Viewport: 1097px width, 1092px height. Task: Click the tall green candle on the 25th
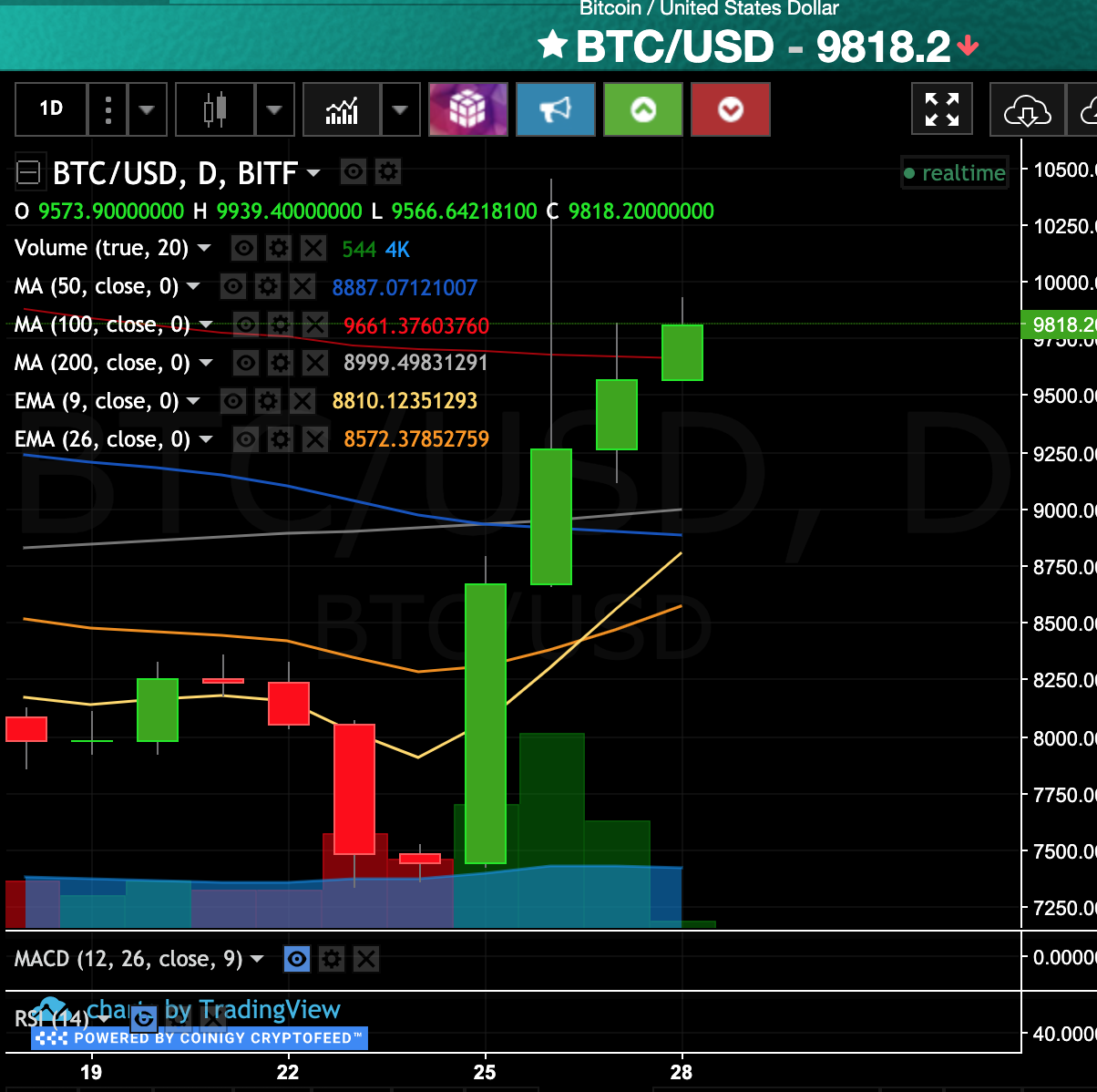486,723
